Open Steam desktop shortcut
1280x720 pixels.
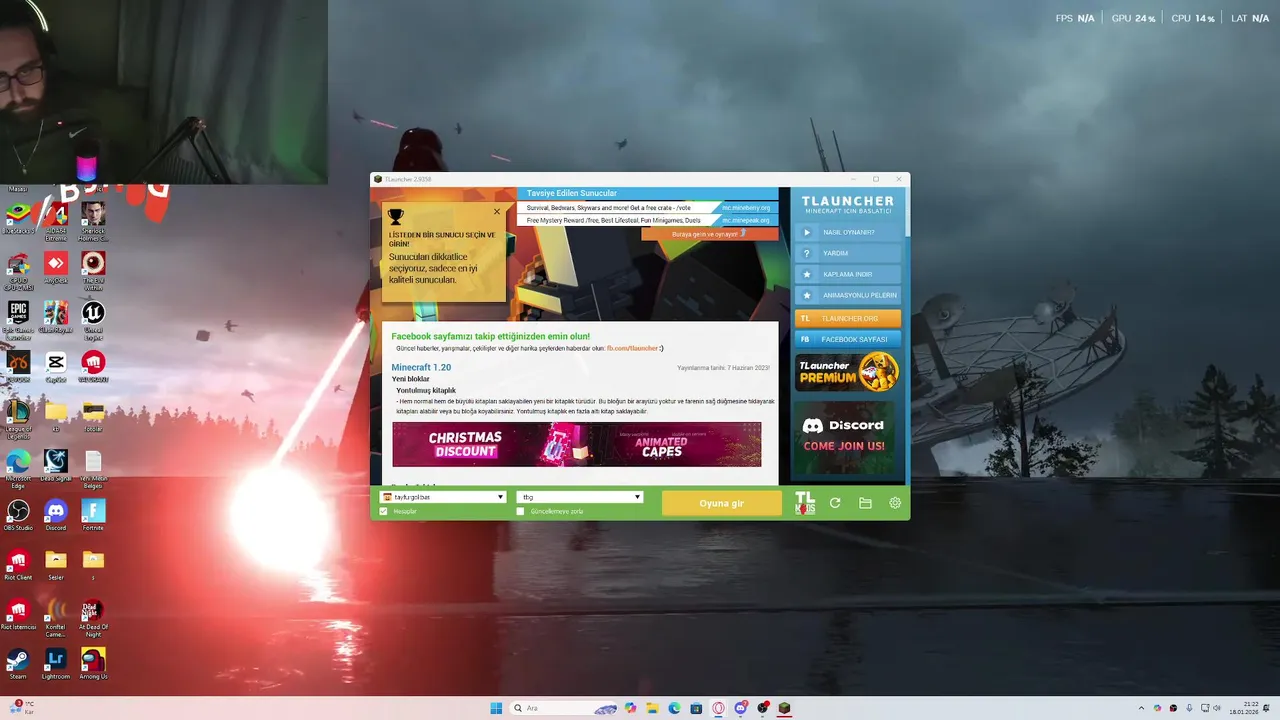tap(18, 664)
